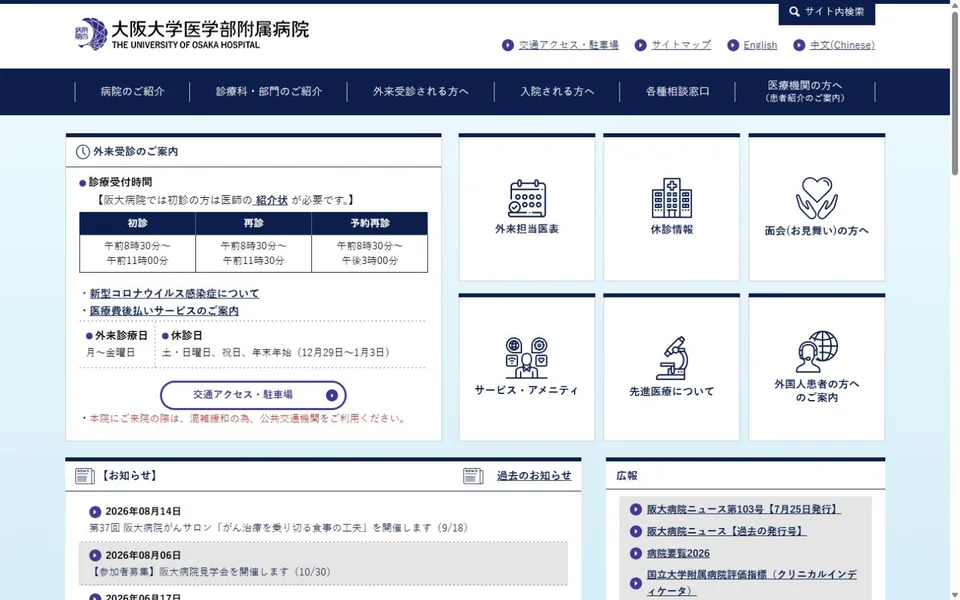Open the 交通アクセス・駐車場 header link
The width and height of the screenshot is (960, 600).
568,45
